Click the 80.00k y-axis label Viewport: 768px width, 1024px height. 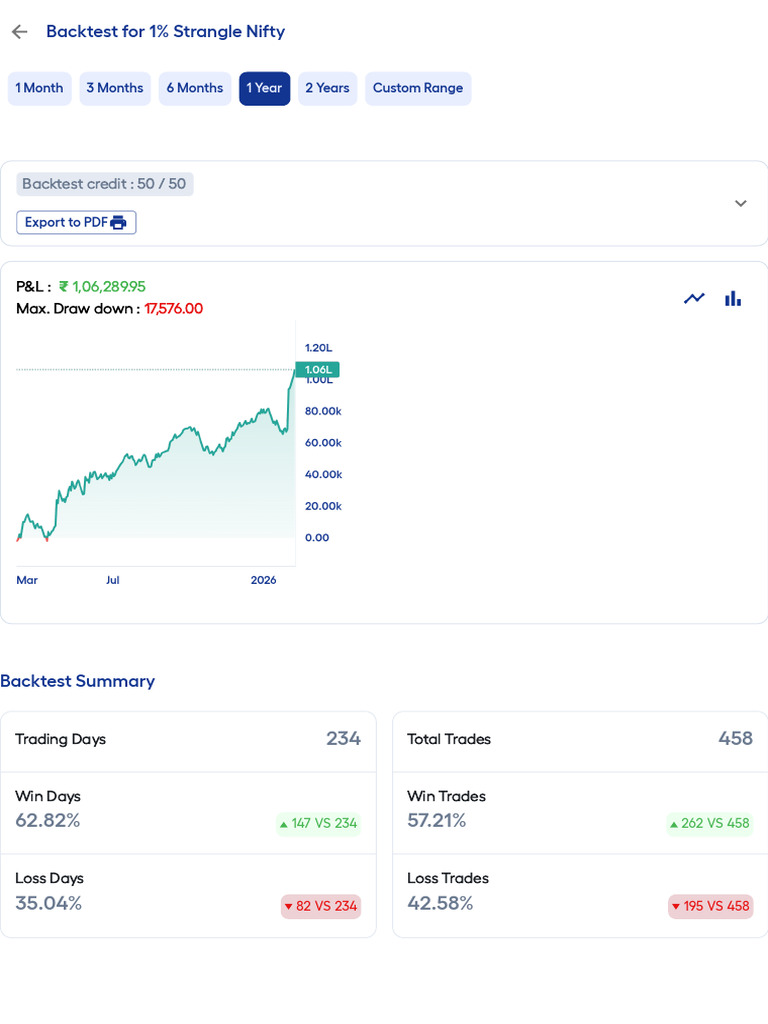pos(323,411)
